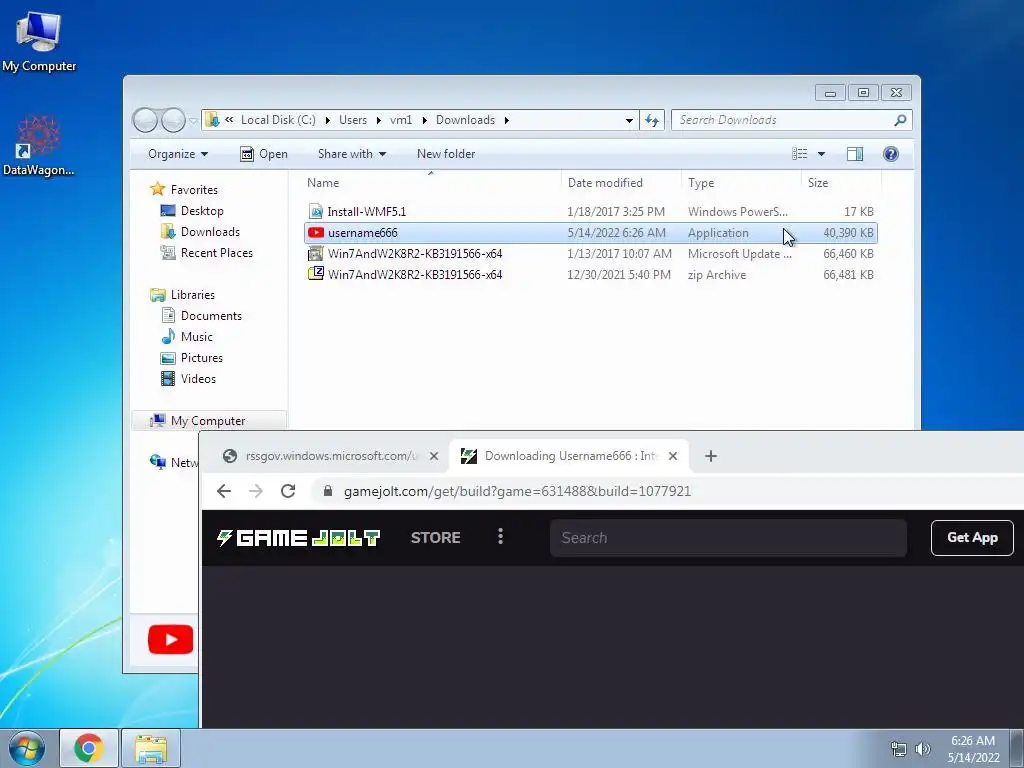Screen dimensions: 1024x768
Task: Click the Local Disk (C:) breadcrumb
Action: (278, 120)
